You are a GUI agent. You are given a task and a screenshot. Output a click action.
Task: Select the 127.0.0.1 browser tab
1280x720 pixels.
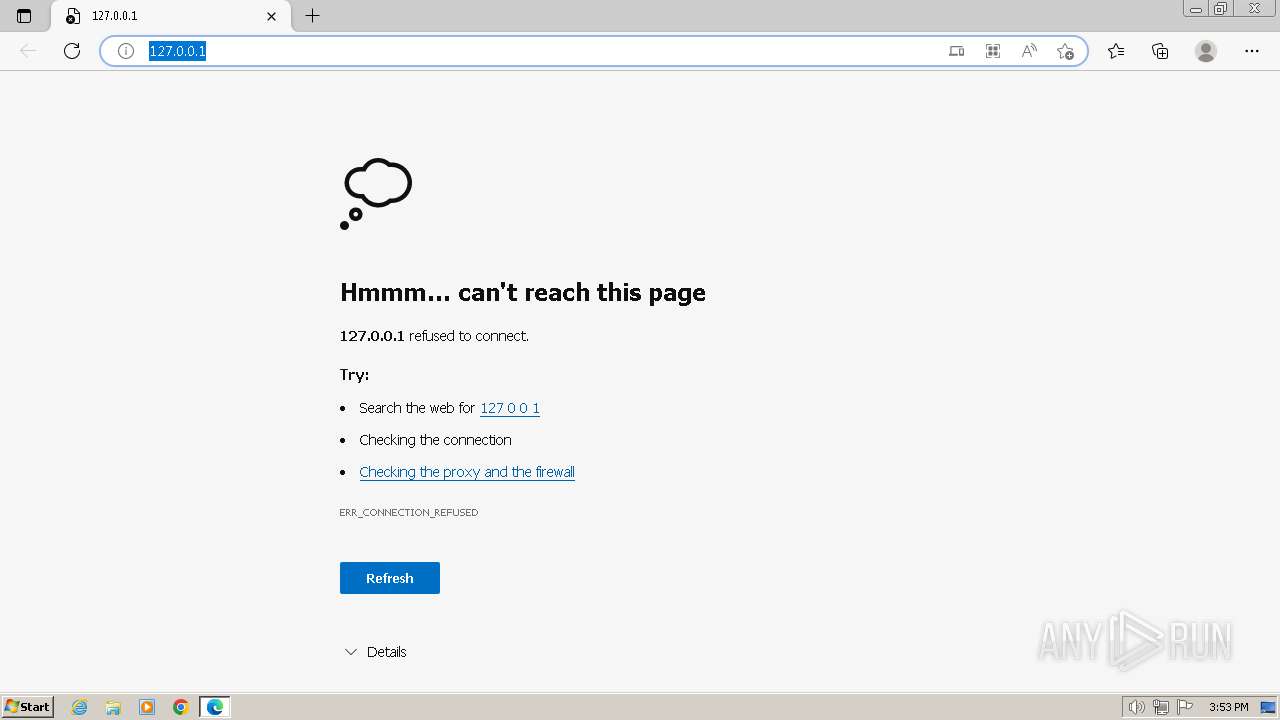(170, 16)
